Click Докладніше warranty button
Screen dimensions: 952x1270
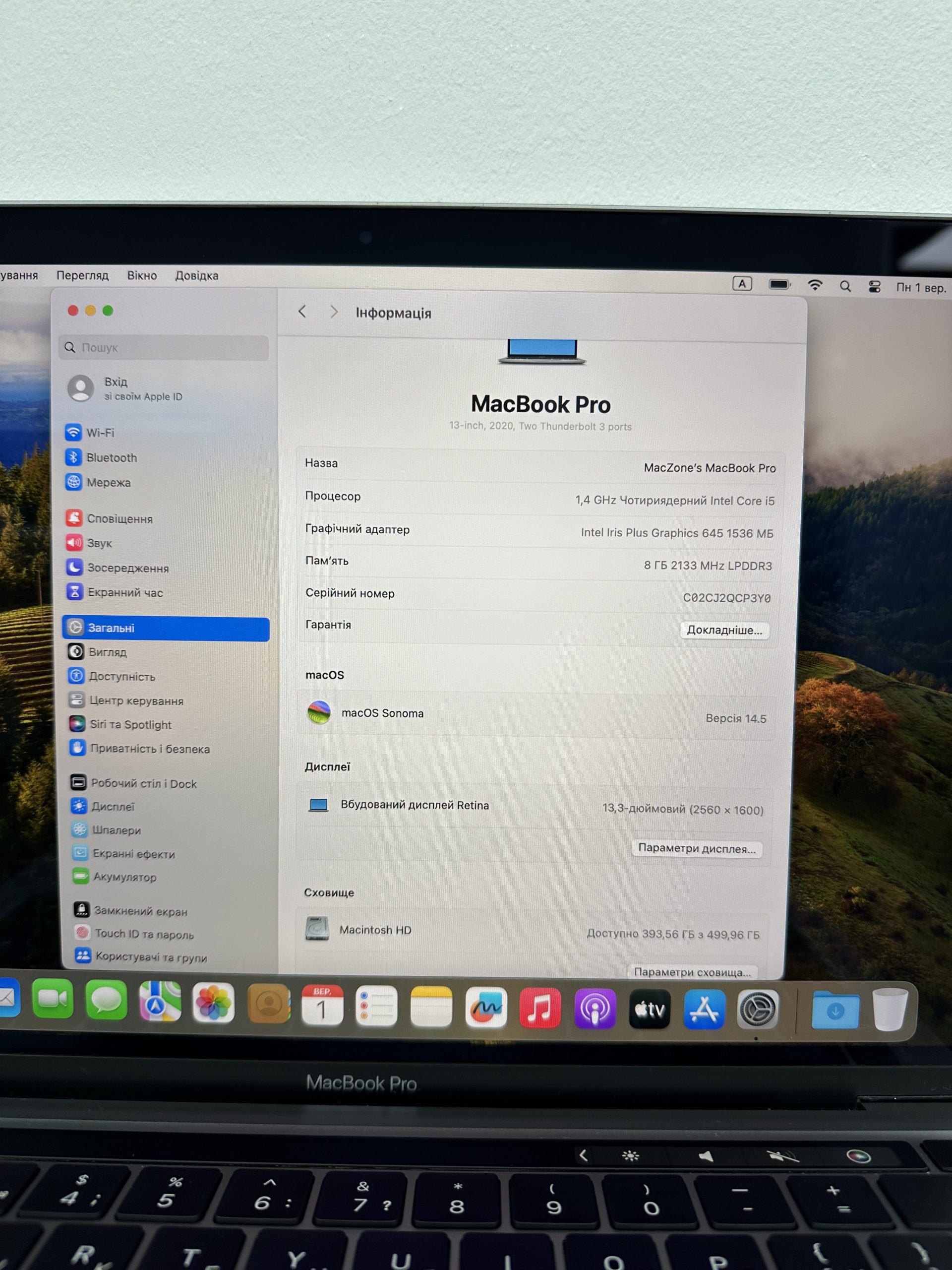[725, 631]
